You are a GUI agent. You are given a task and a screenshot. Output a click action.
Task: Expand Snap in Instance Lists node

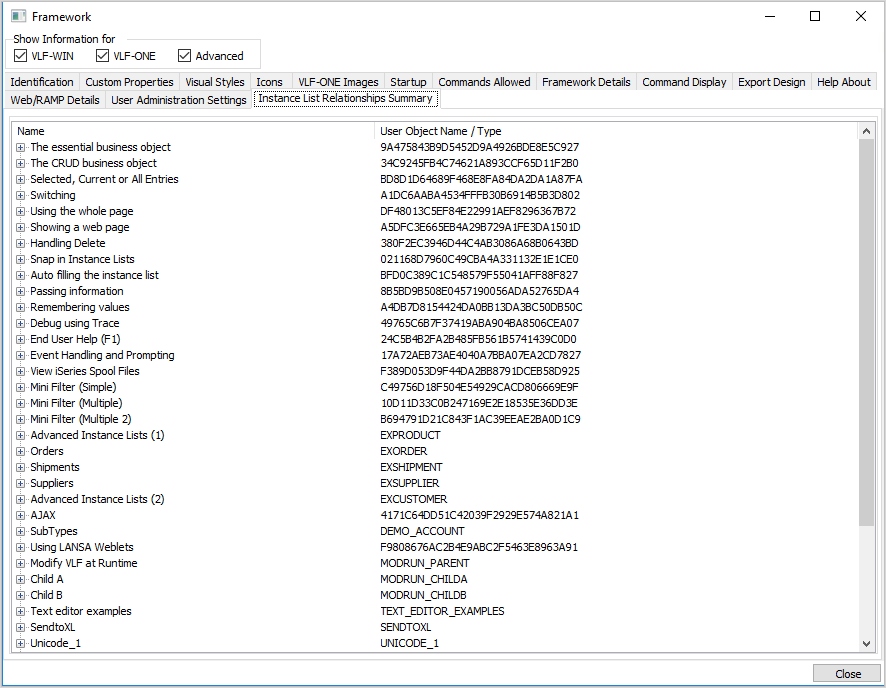(21, 259)
